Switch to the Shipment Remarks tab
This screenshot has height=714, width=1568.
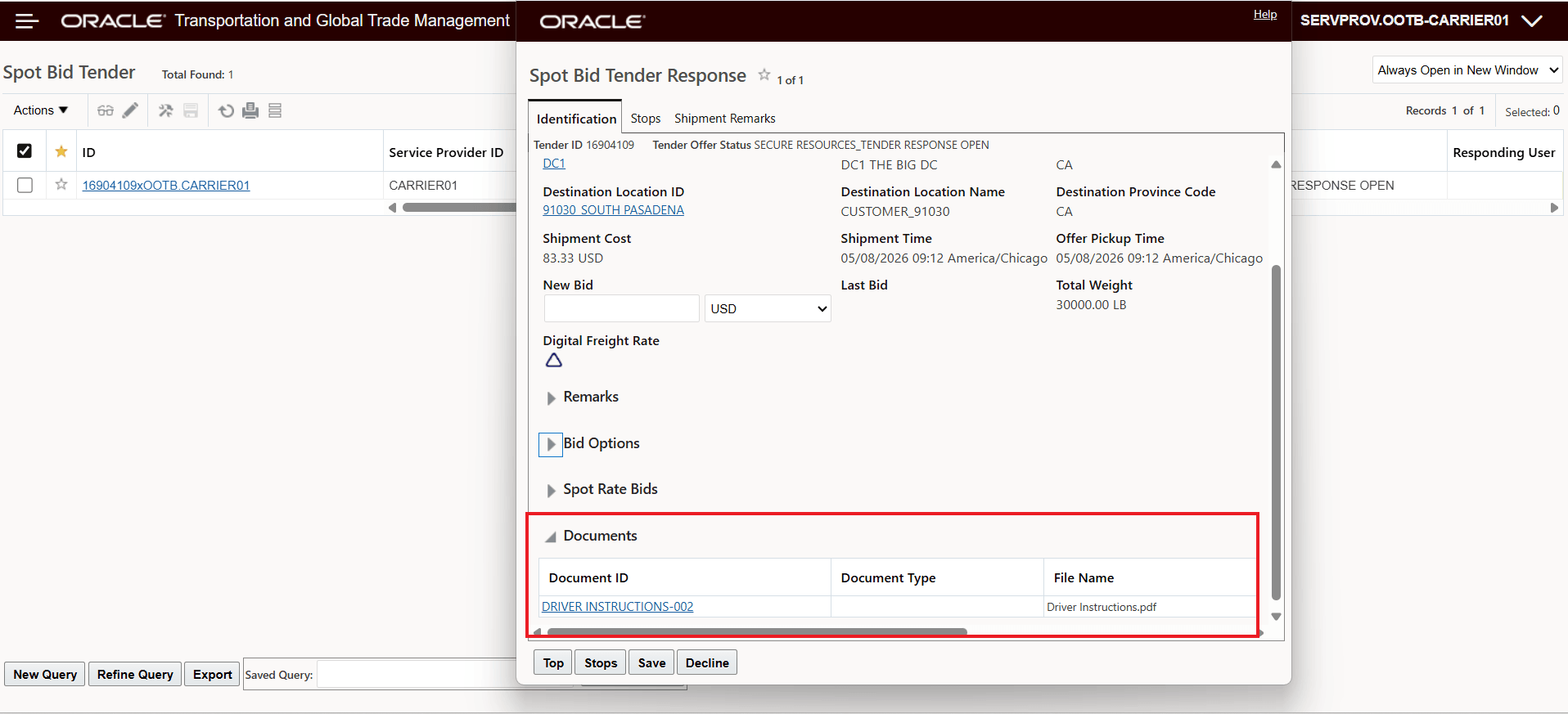click(x=724, y=119)
